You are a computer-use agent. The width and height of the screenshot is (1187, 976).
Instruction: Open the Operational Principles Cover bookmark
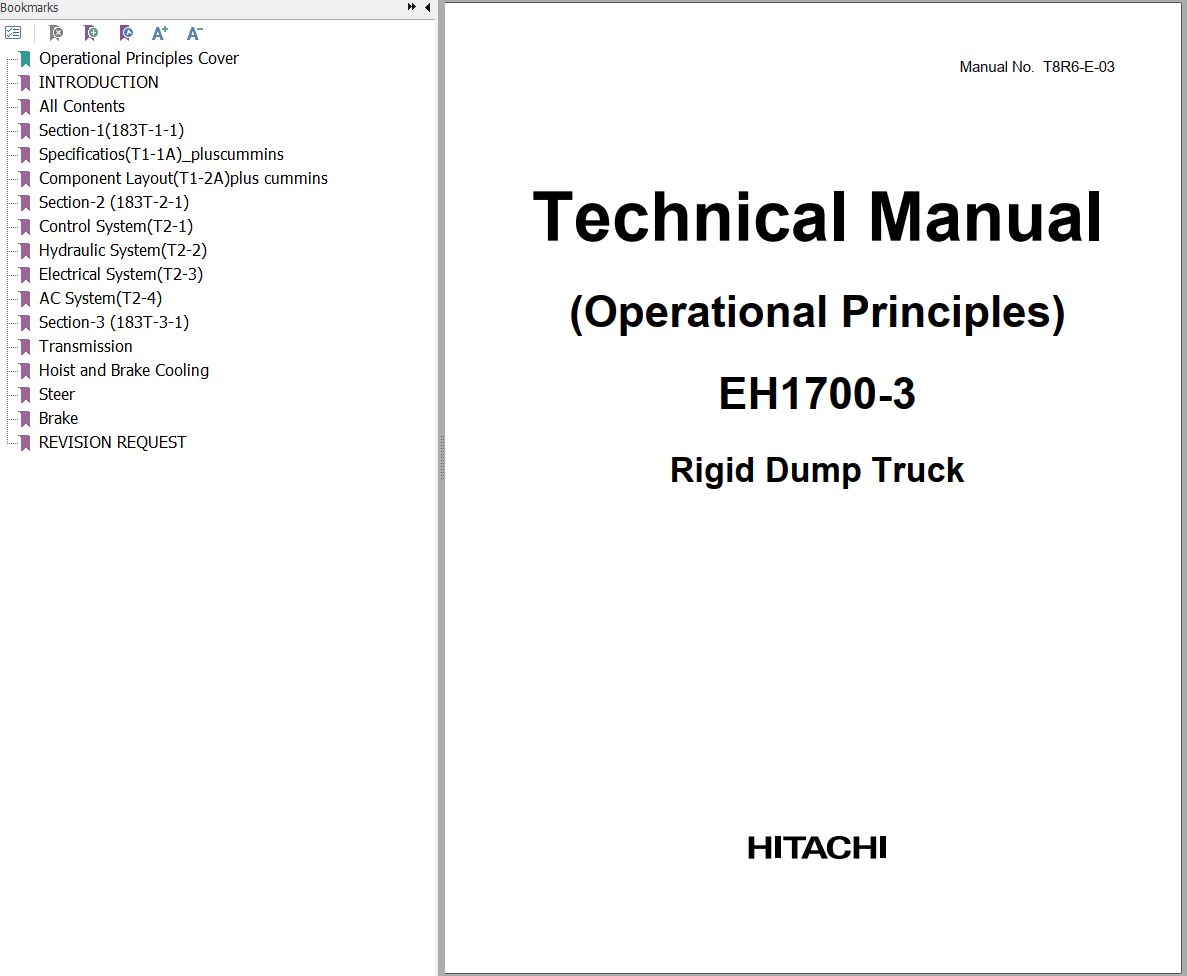pyautogui.click(x=139, y=58)
